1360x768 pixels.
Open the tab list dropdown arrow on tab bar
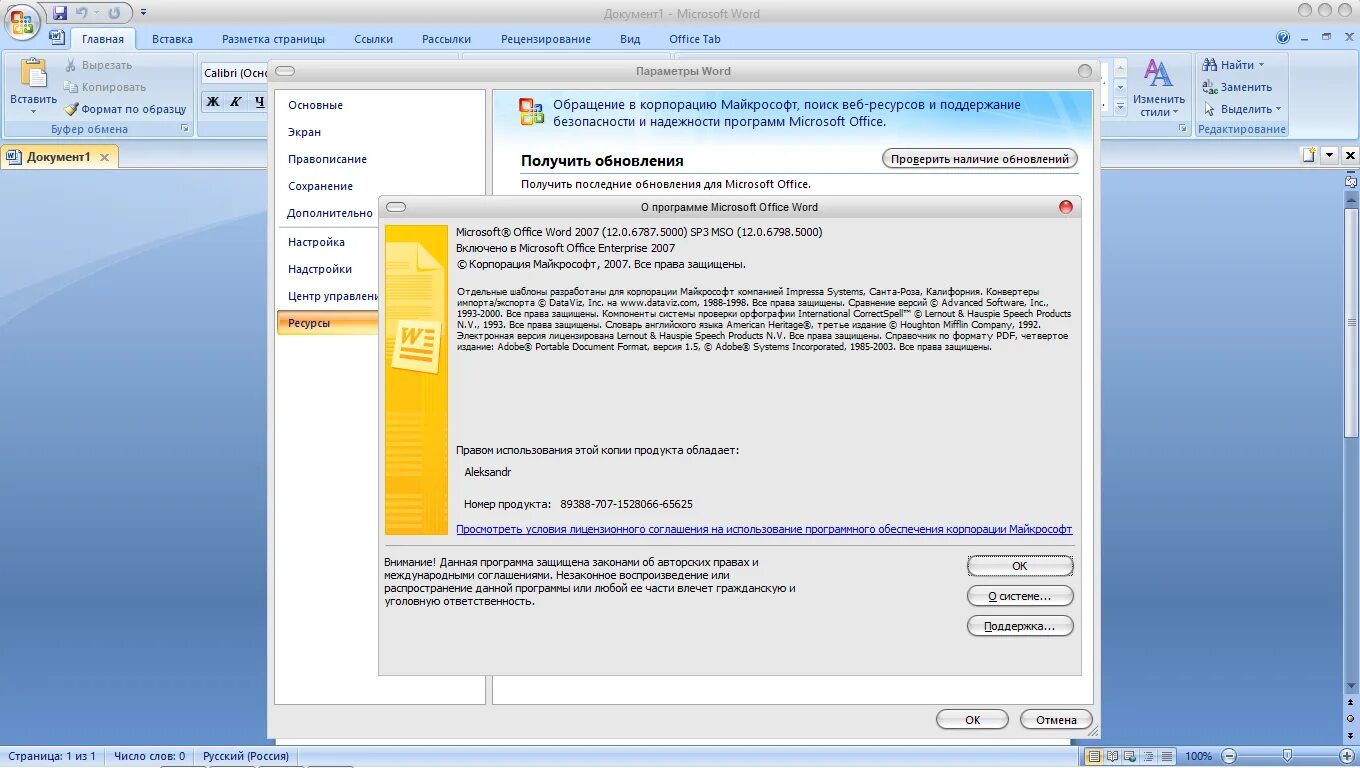pos(1330,155)
